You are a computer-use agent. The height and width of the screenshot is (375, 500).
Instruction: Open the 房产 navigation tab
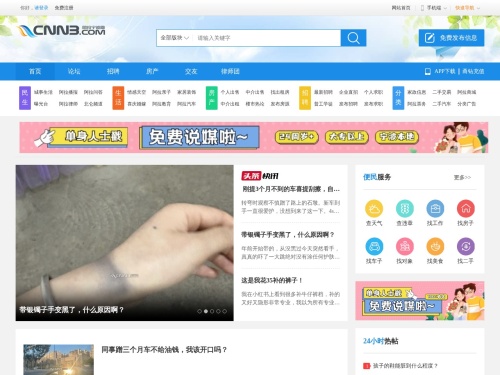click(x=152, y=71)
